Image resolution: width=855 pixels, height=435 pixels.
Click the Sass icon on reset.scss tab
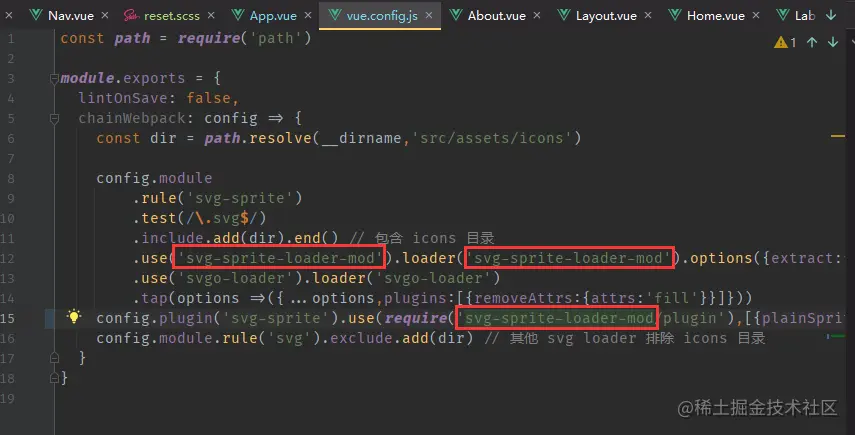[x=131, y=15]
